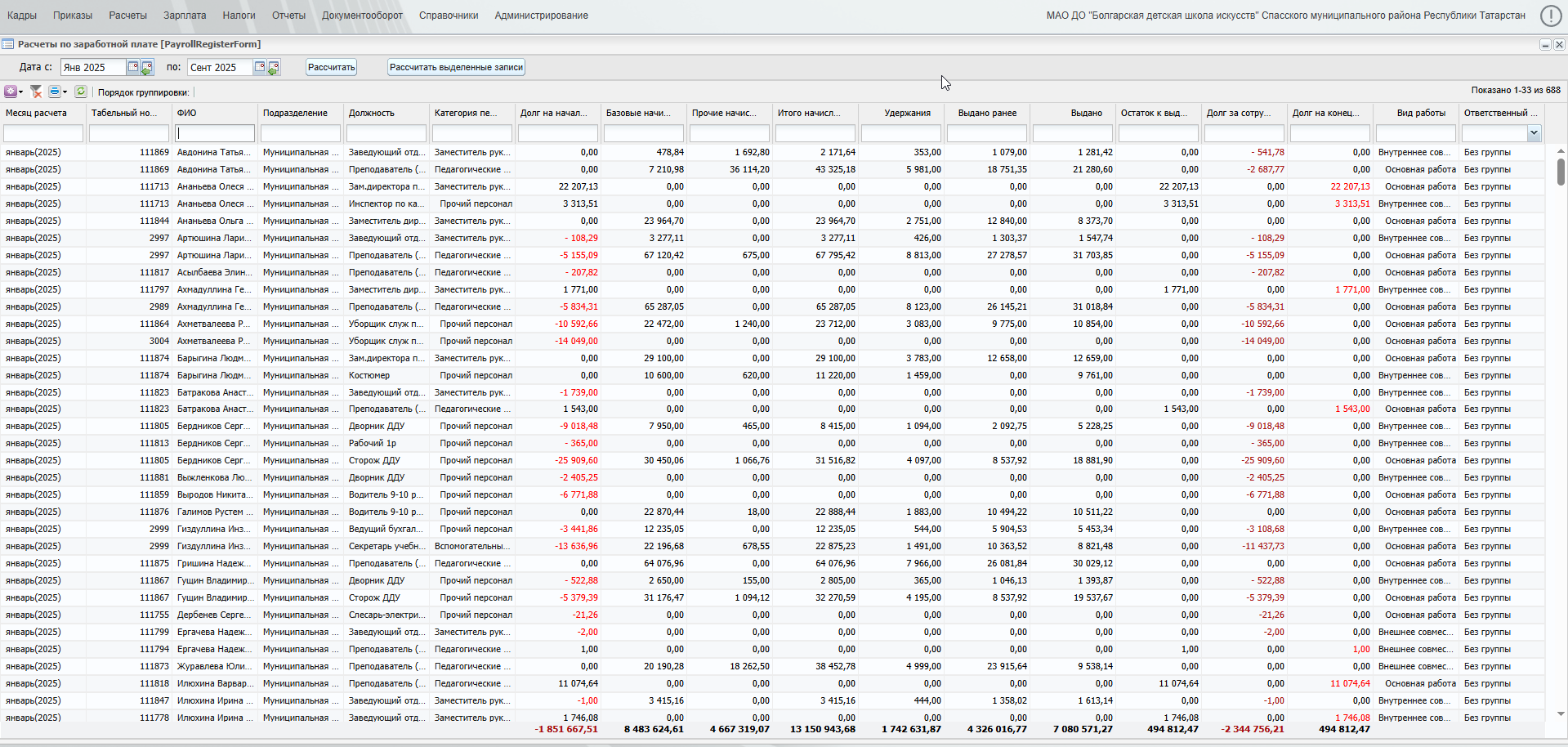
Task: Sort by Удержания column header
Action: click(x=907, y=113)
